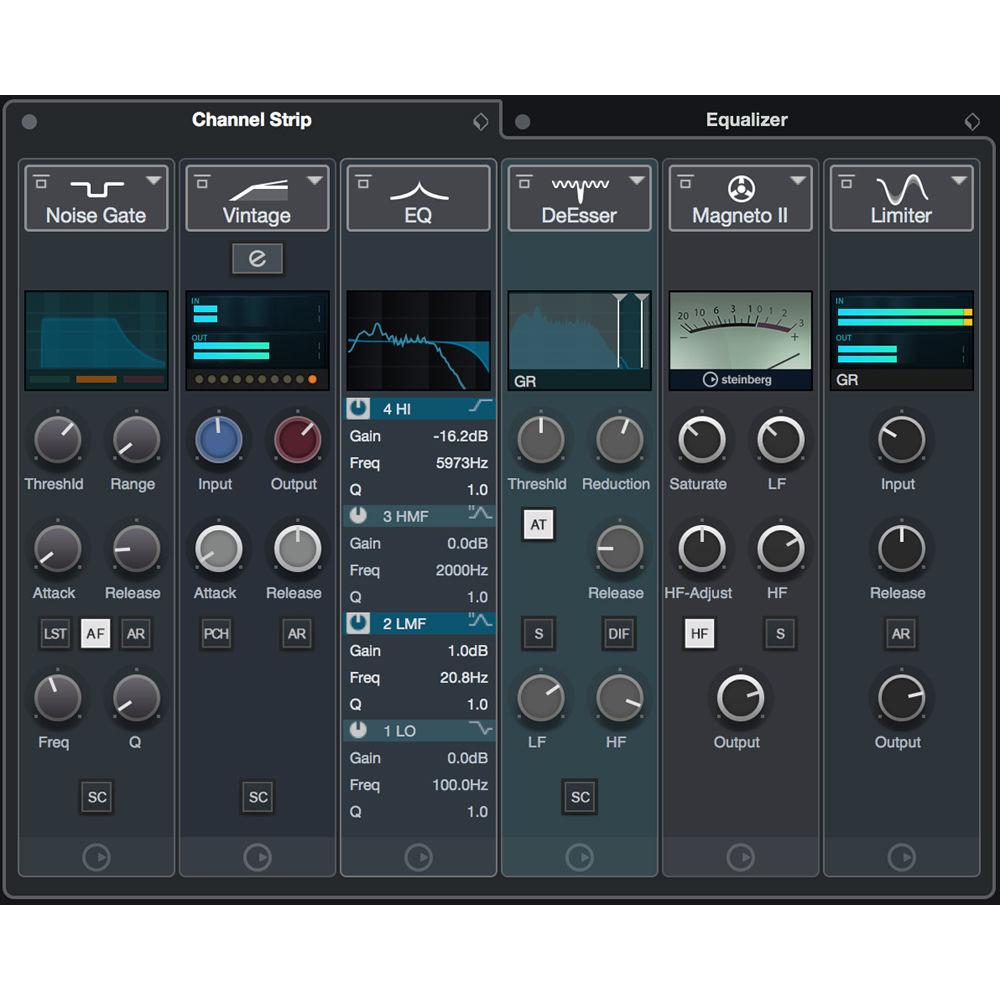Screen dimensions: 1000x1000
Task: Enable the AT button on the DeEsser
Action: pyautogui.click(x=538, y=524)
